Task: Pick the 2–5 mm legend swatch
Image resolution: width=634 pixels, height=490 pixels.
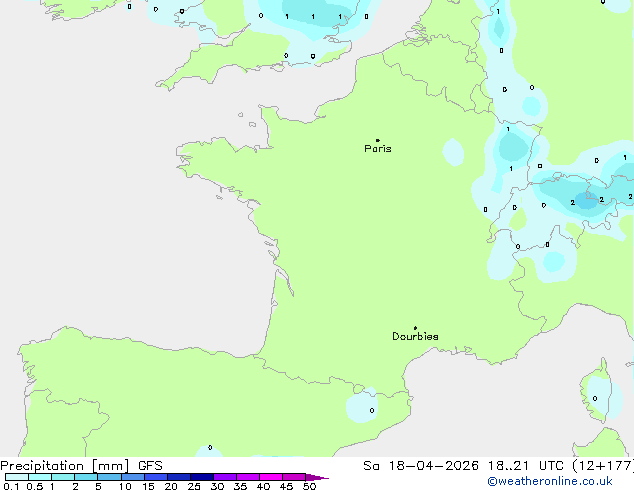Action: click(86, 477)
